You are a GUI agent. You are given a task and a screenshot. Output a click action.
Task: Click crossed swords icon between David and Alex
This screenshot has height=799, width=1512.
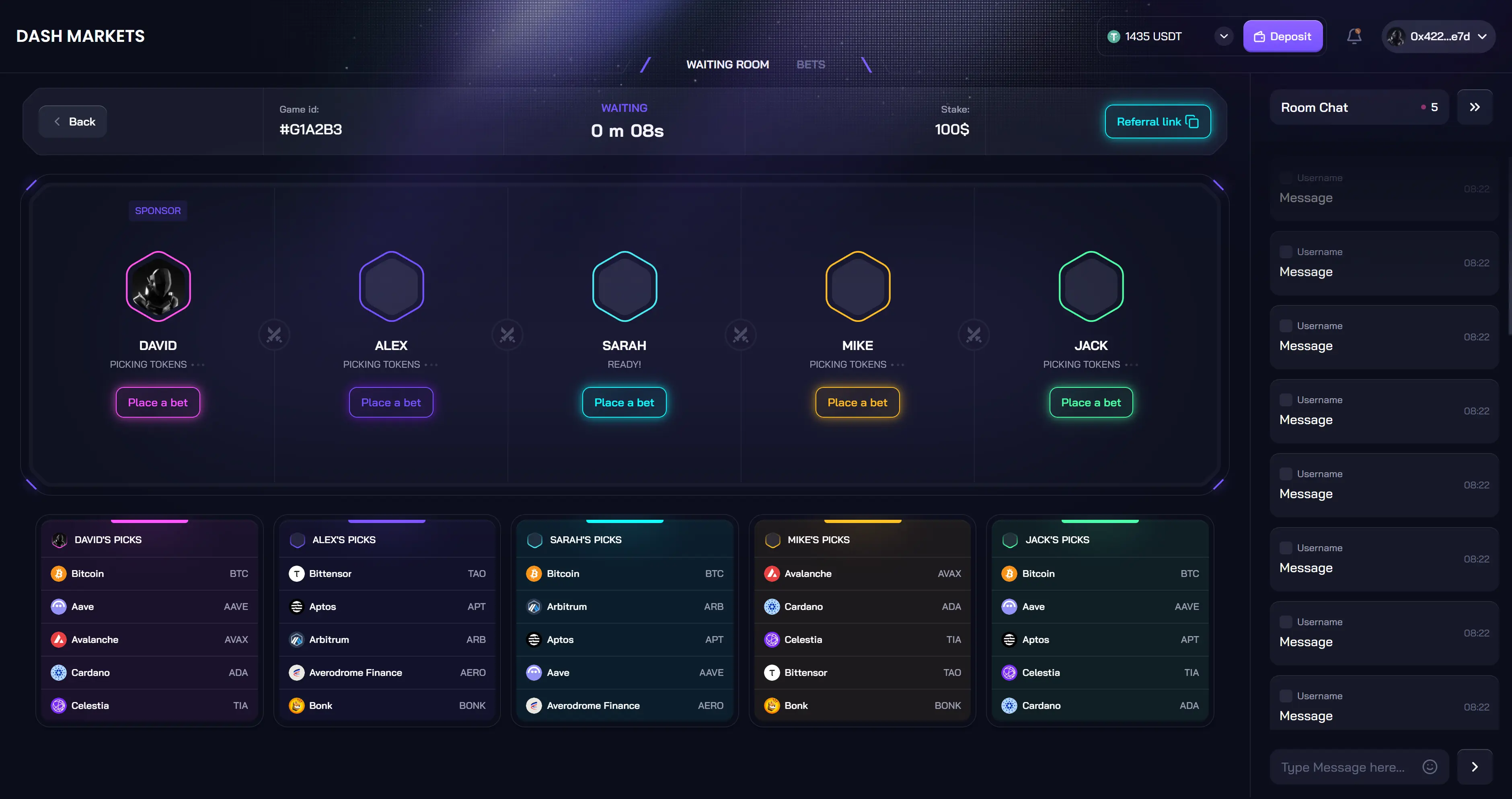274,335
